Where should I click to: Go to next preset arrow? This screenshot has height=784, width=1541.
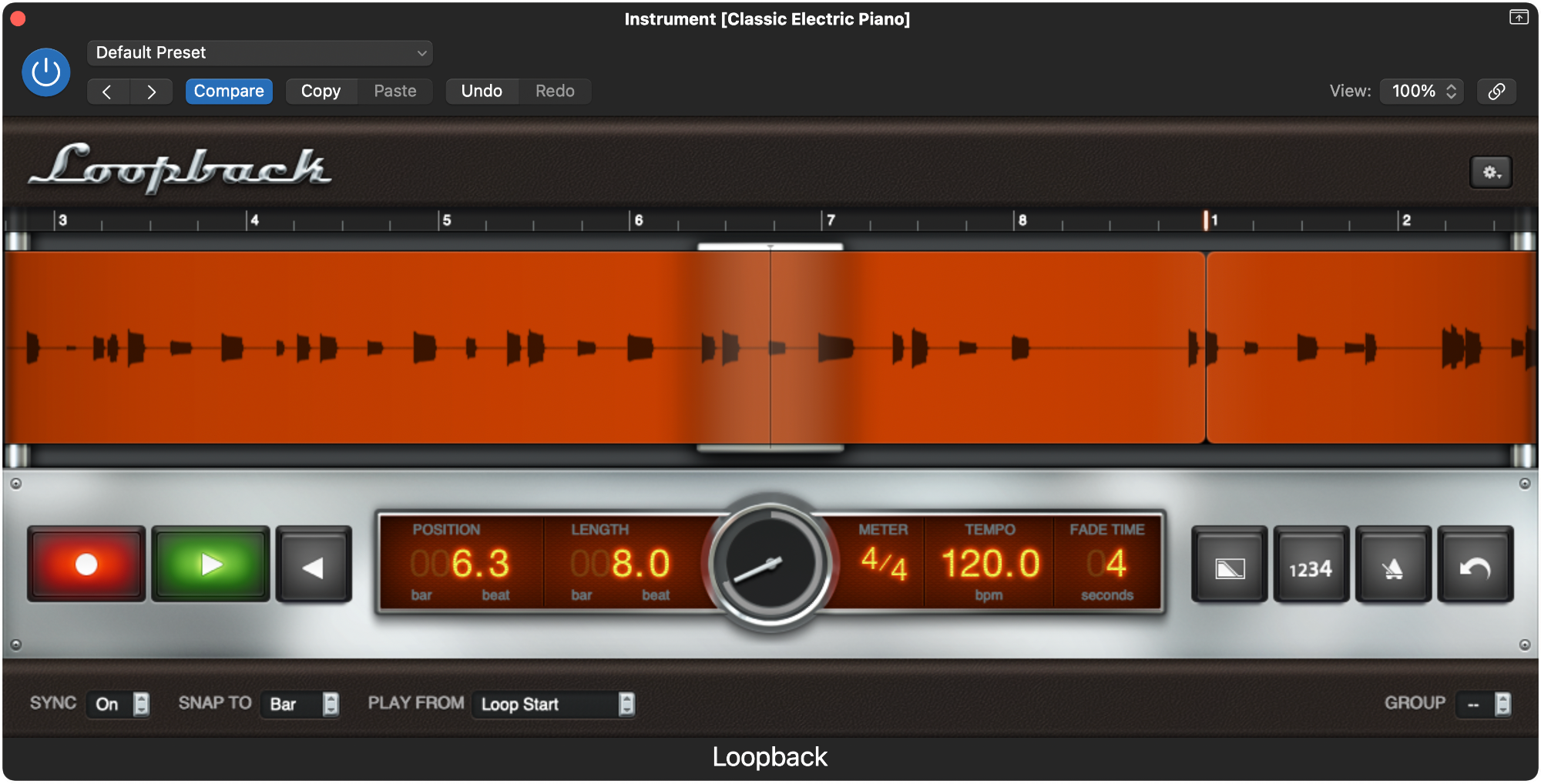click(151, 92)
